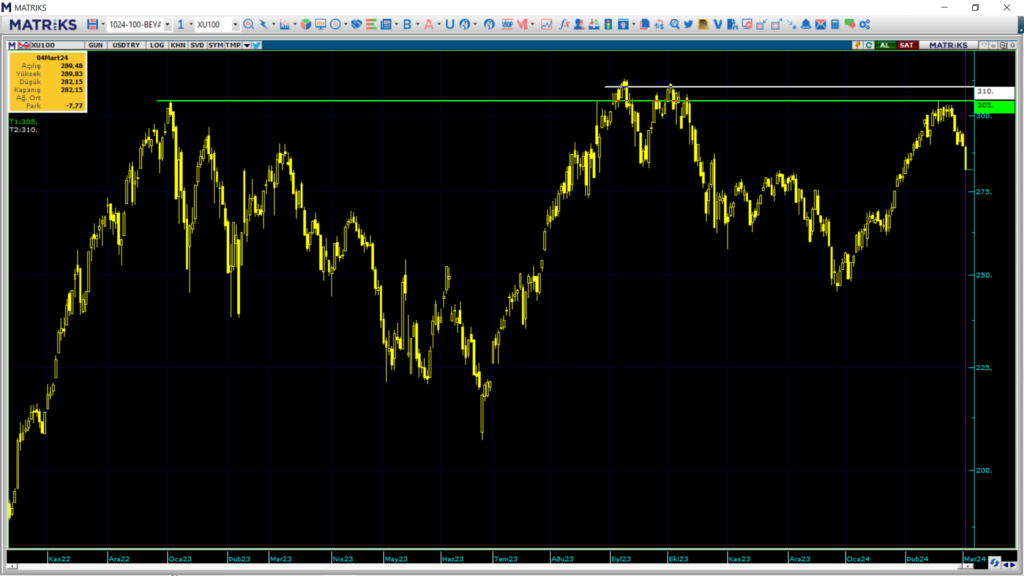Viewport: 1024px width, 576px height.
Task: Open the fx formula function icon
Action: click(x=564, y=24)
